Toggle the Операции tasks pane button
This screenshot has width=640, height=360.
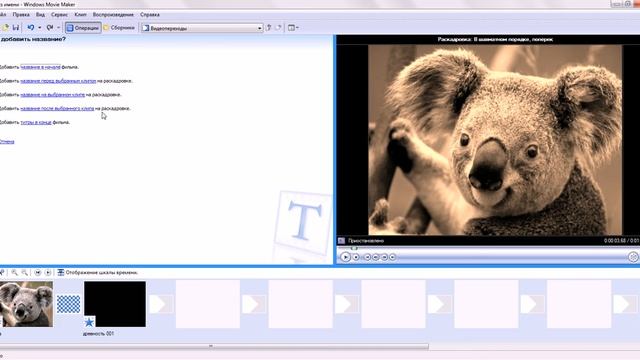83,28
